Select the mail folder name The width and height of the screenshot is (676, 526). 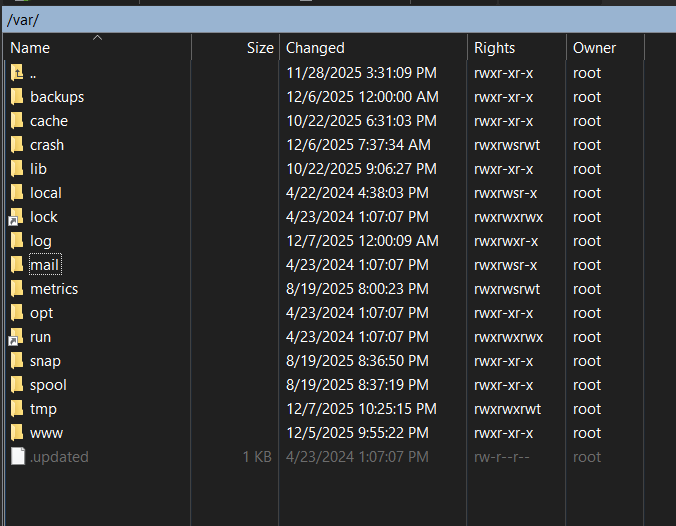click(44, 265)
